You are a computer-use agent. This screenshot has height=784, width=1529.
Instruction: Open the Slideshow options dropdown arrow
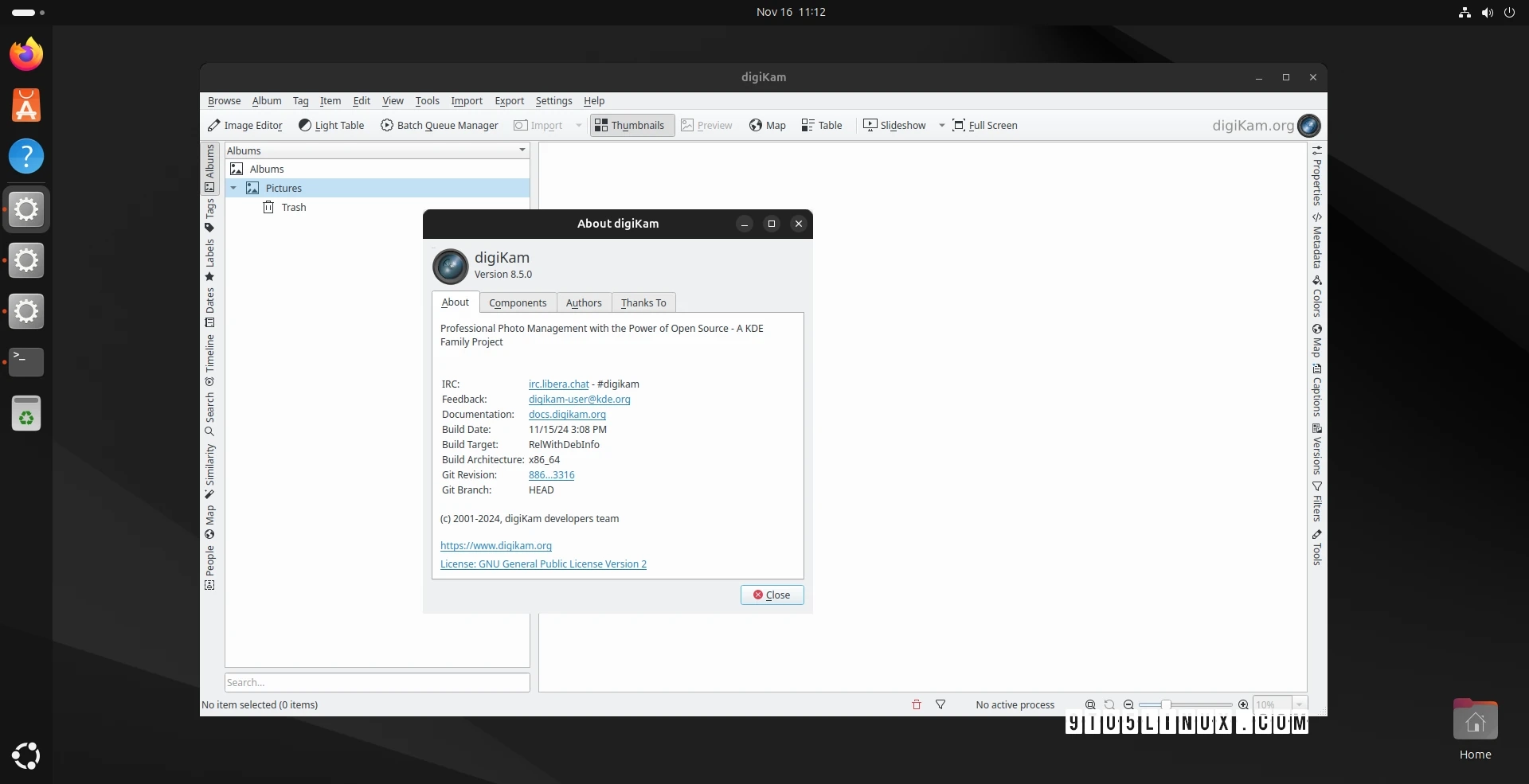click(x=941, y=125)
